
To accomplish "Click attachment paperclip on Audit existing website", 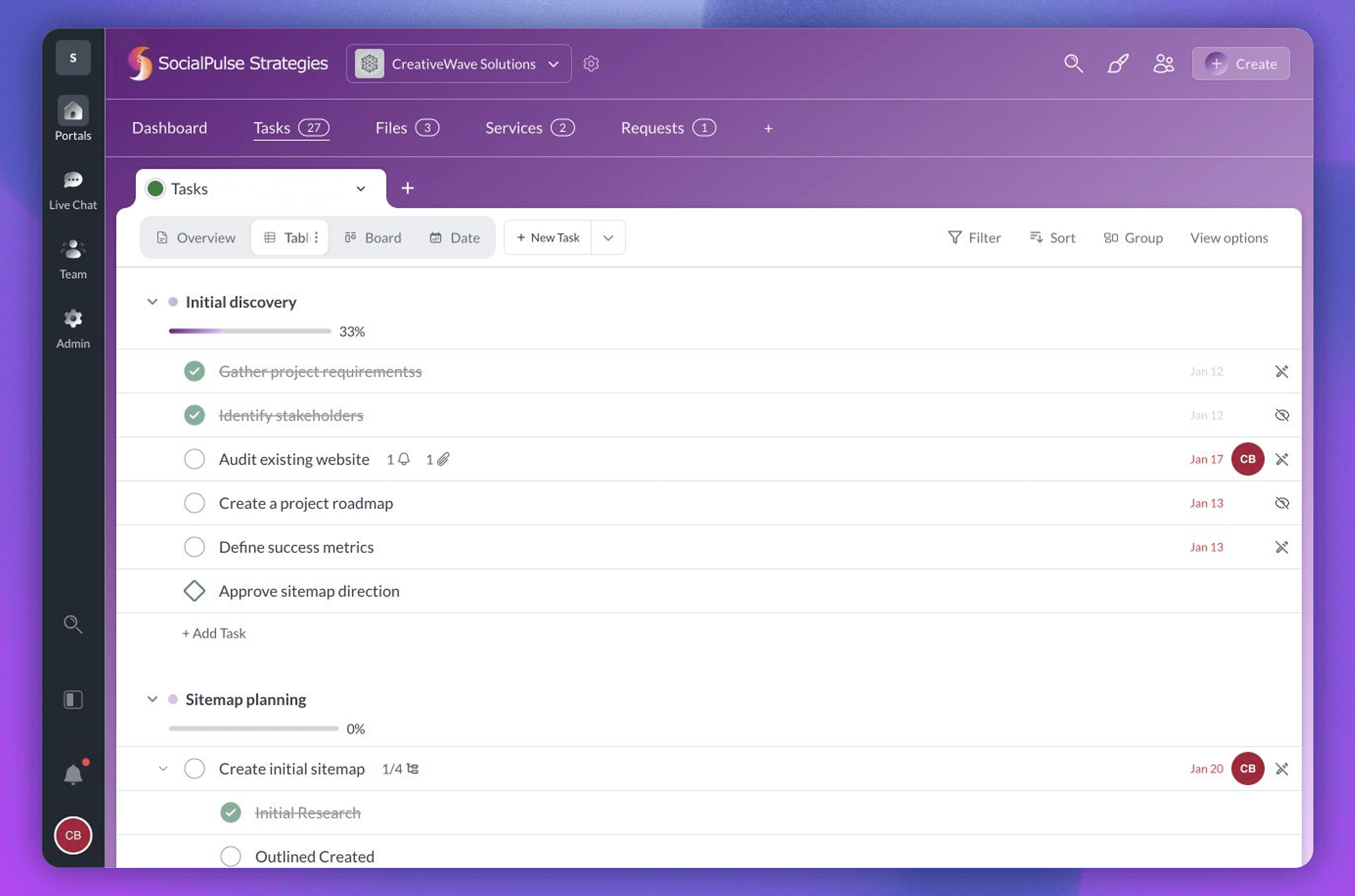I will pyautogui.click(x=444, y=459).
